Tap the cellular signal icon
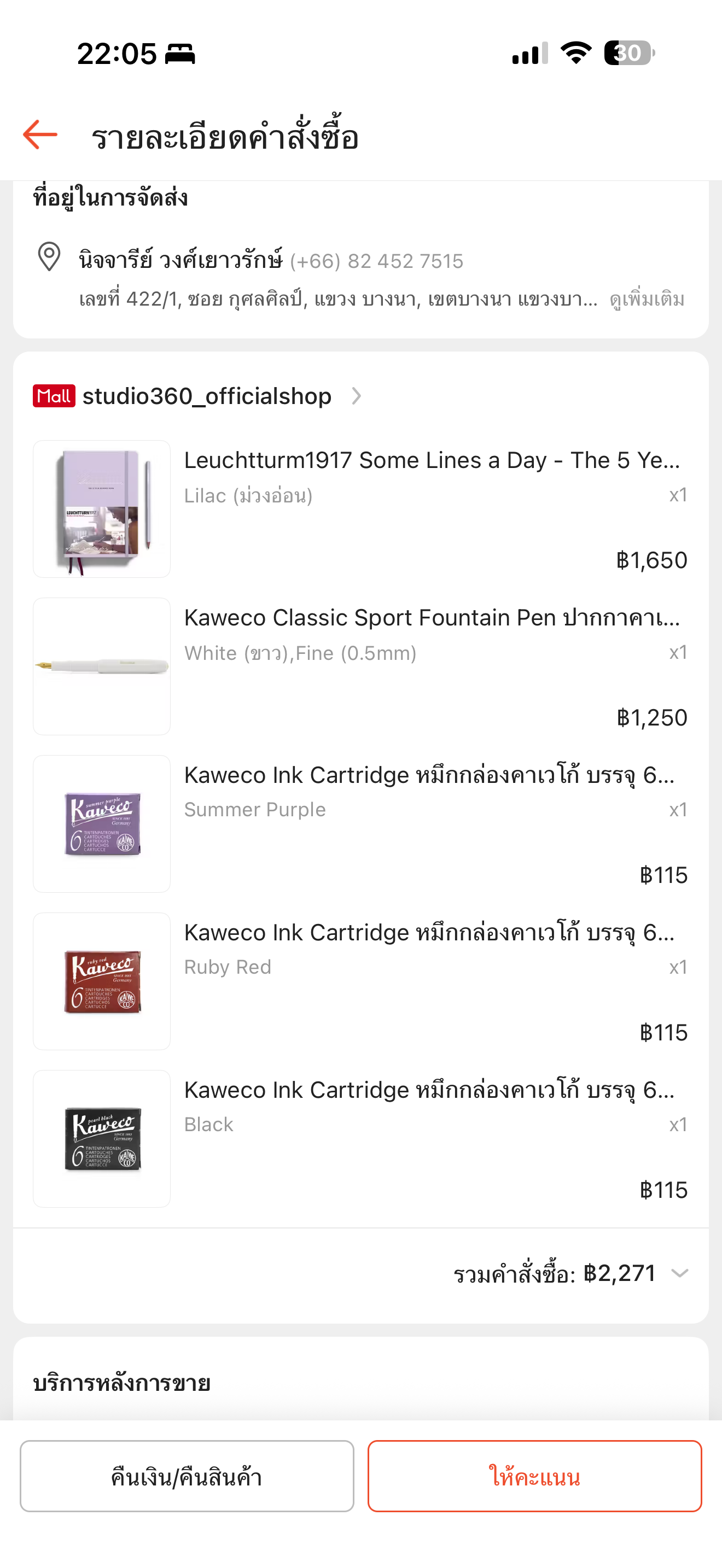Image resolution: width=722 pixels, height=1568 pixels. pyautogui.click(x=529, y=53)
